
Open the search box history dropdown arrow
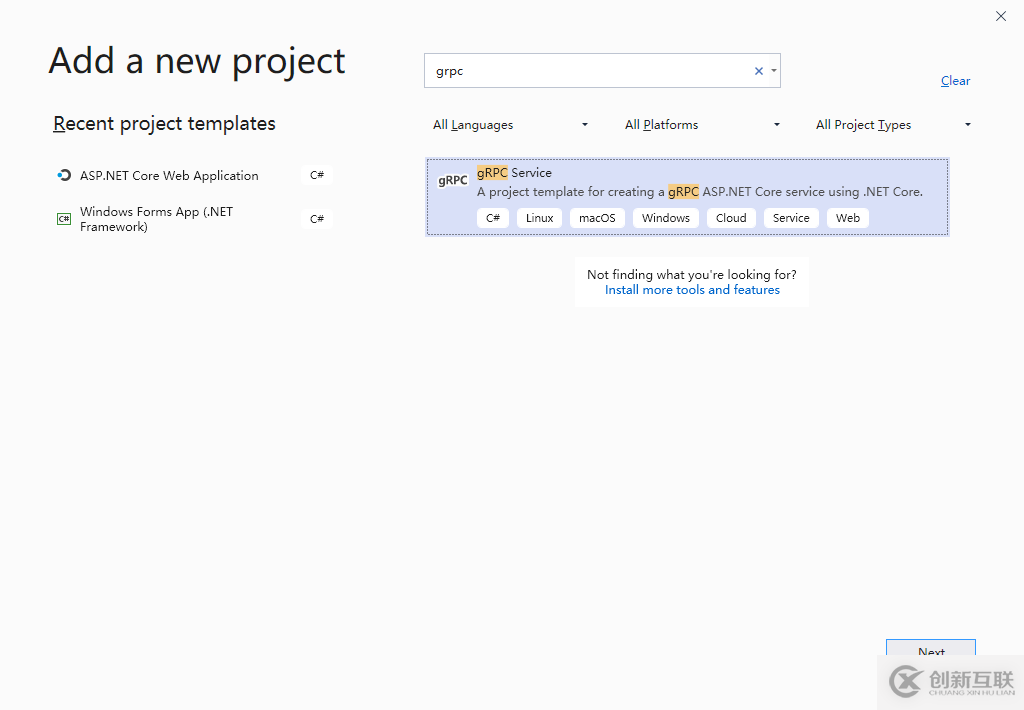click(774, 71)
